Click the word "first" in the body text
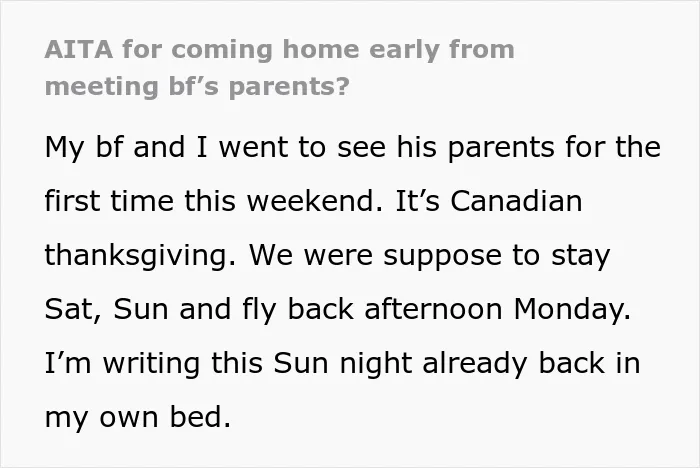700x468 pixels. pyautogui.click(x=72, y=201)
